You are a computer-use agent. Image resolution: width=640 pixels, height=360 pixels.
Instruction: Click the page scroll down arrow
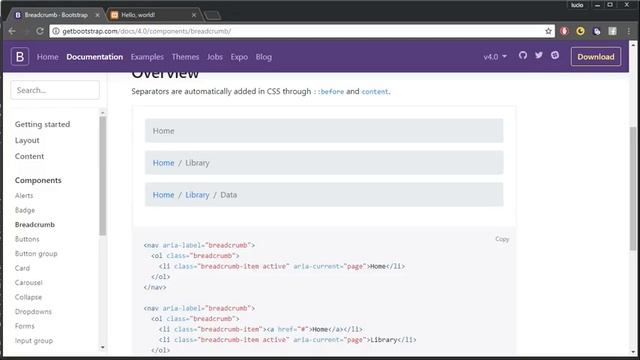[633, 352]
